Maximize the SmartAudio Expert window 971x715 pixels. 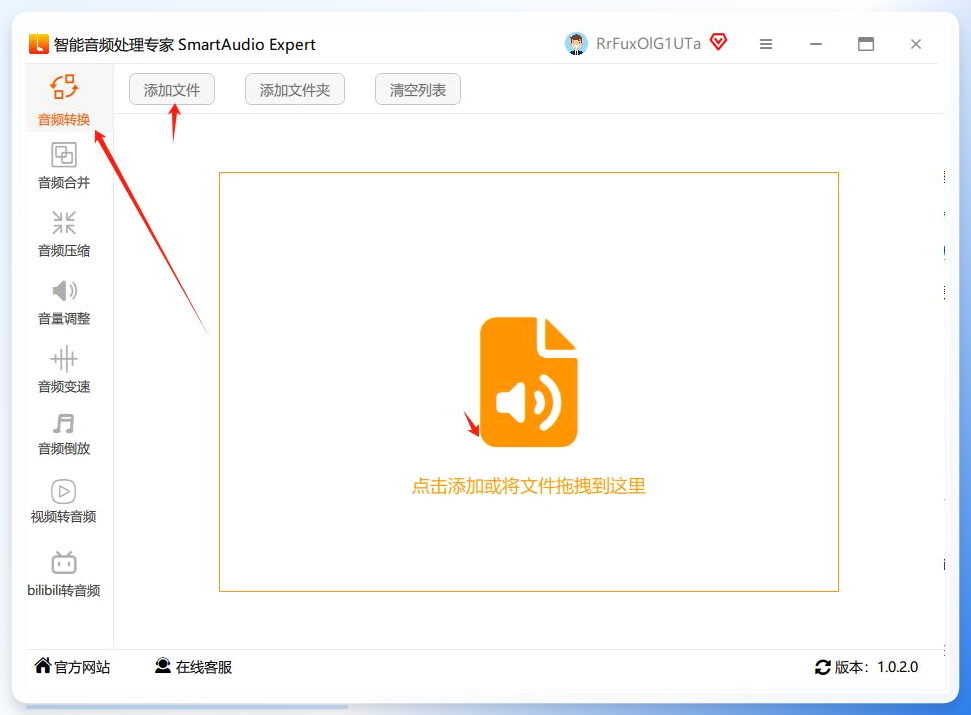point(866,44)
